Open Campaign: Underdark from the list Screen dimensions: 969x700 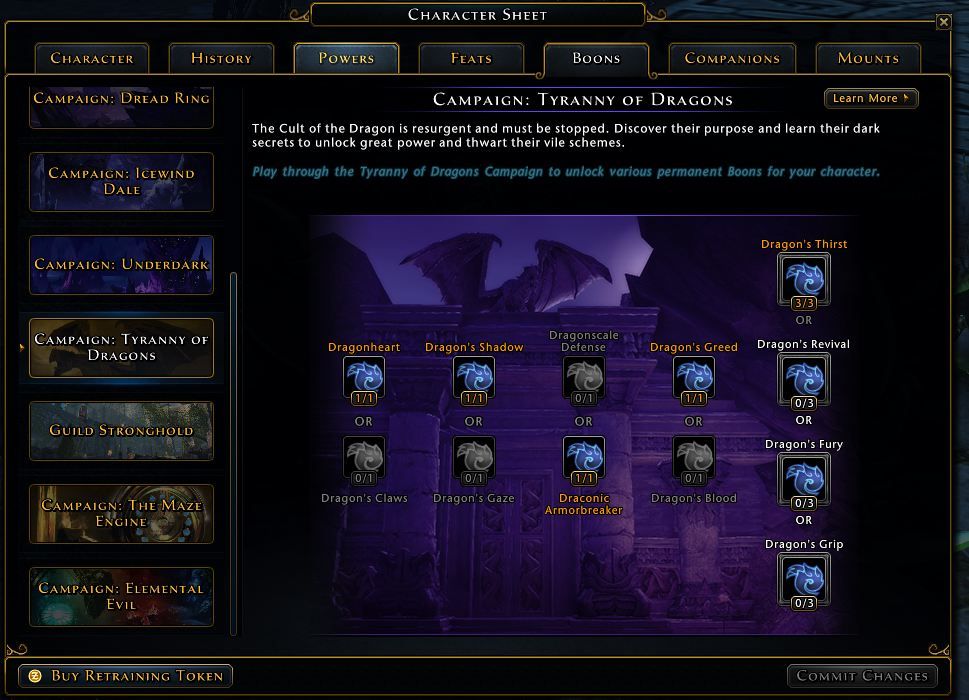pos(121,264)
